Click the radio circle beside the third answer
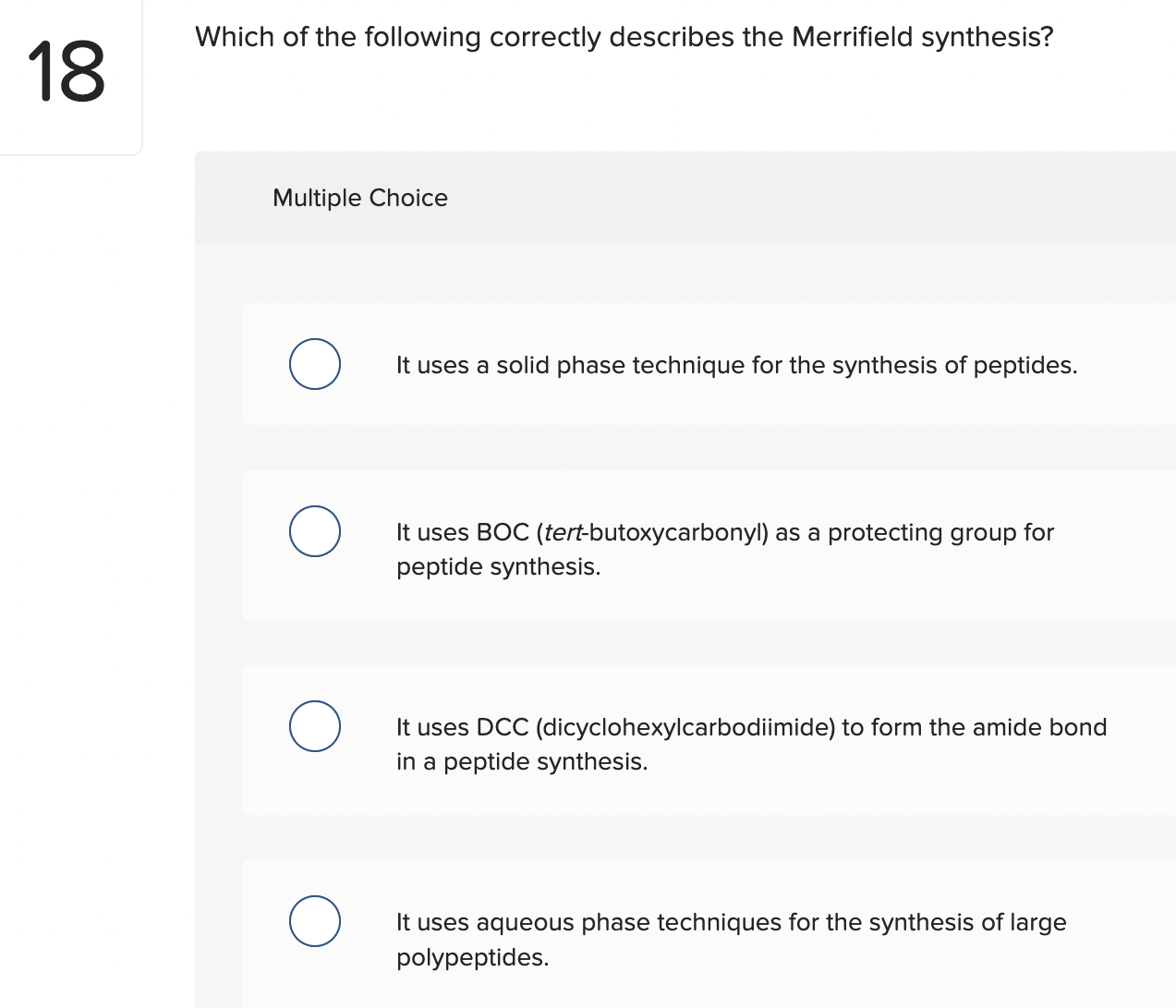Screen dimensions: 1176x1008 coord(315,726)
